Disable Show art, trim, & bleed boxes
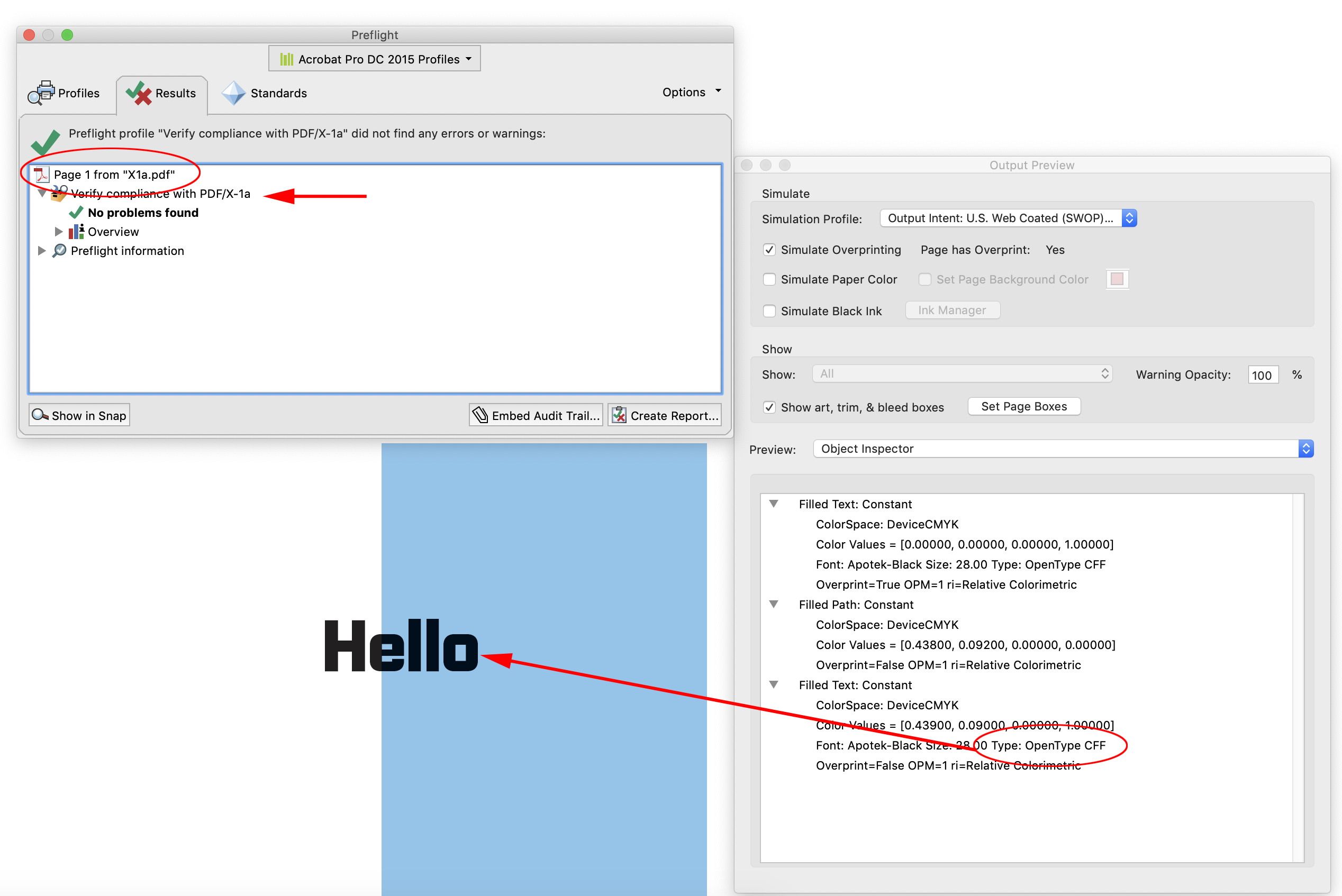The image size is (1342, 896). pos(769,407)
